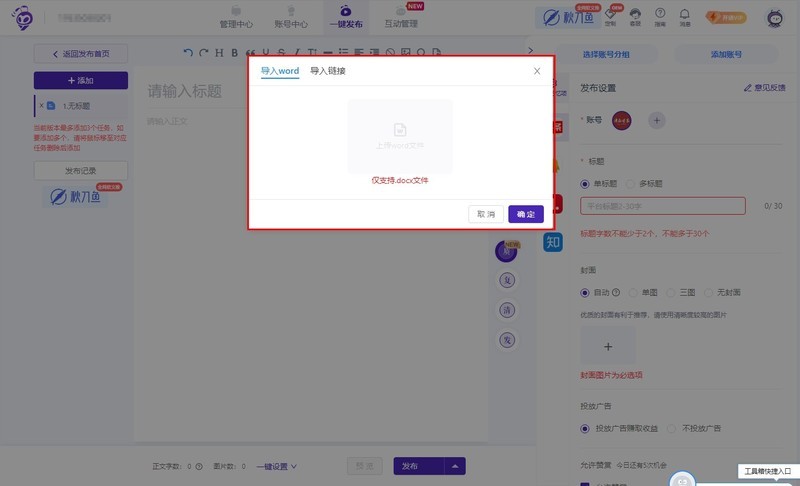
Task: Click the 定制 diamond icon in header
Action: coord(610,17)
